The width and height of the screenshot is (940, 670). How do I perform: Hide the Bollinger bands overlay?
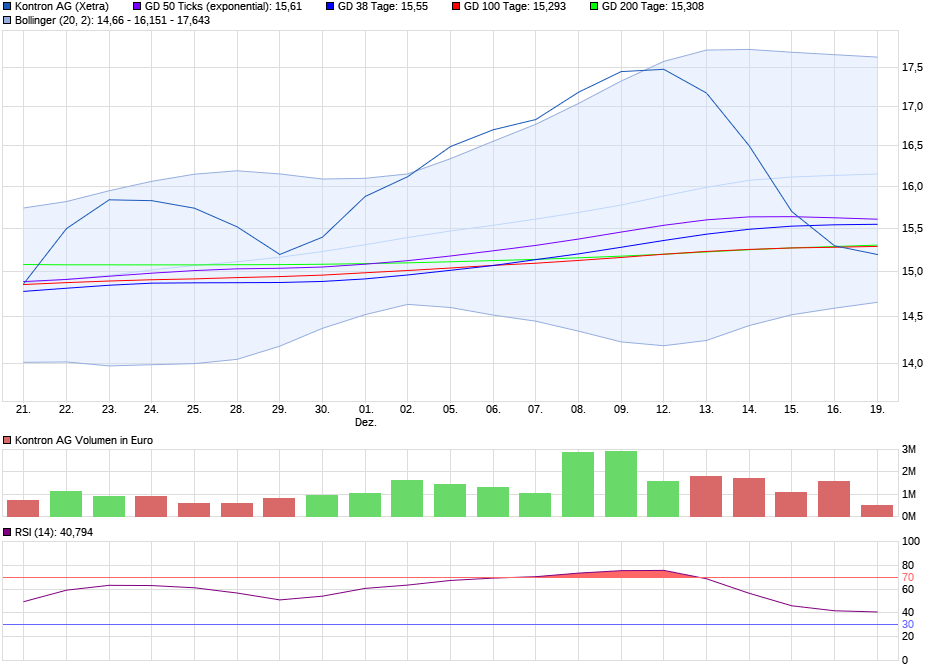(8, 23)
